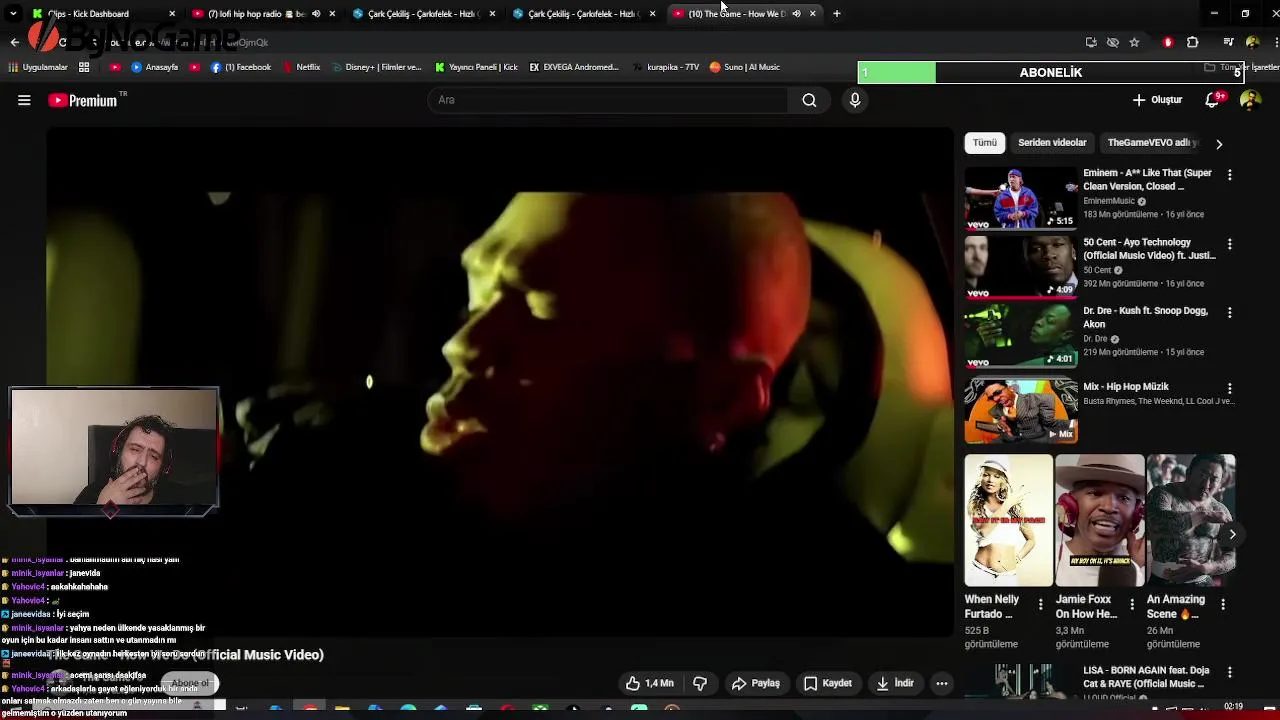Open more actions ellipsis under the video

click(x=941, y=683)
